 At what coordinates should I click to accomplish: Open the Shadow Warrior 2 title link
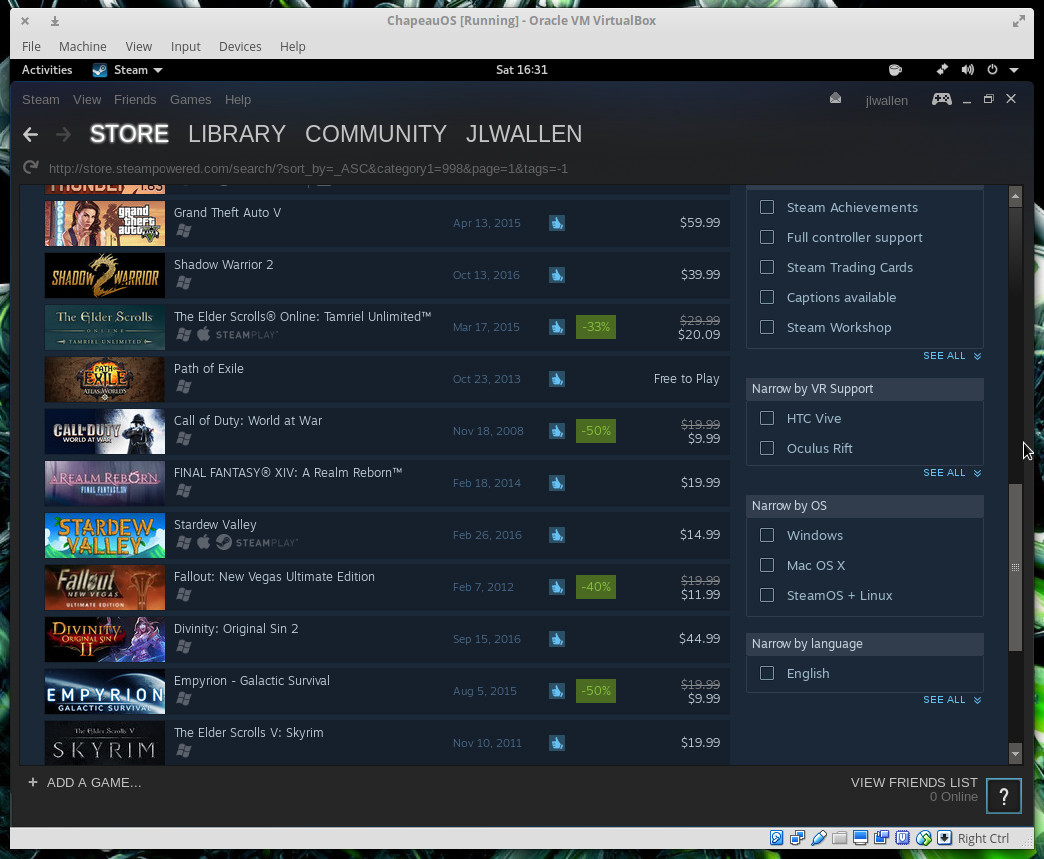224,264
